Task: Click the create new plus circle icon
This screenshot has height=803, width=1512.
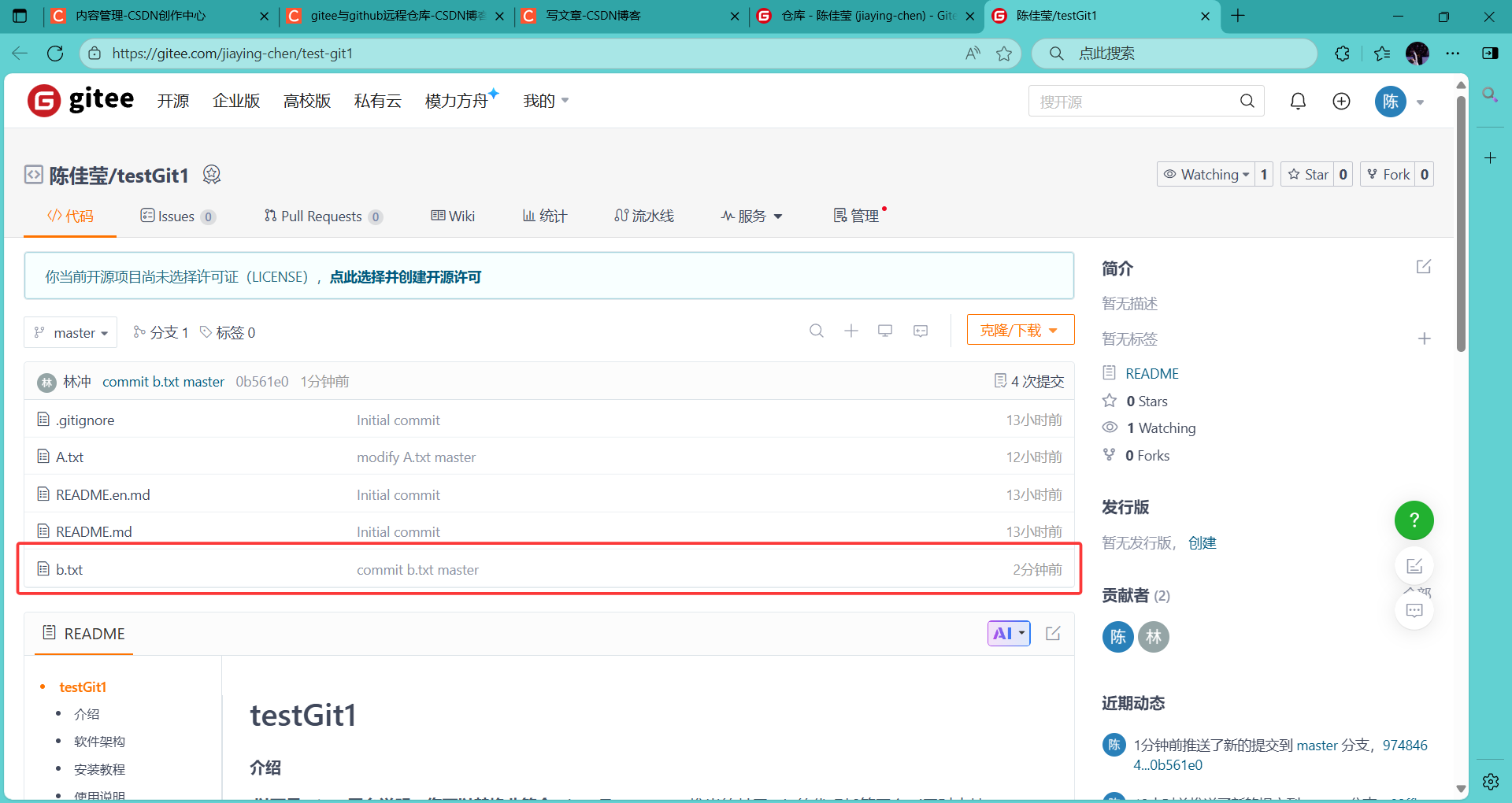Action: point(1341,101)
